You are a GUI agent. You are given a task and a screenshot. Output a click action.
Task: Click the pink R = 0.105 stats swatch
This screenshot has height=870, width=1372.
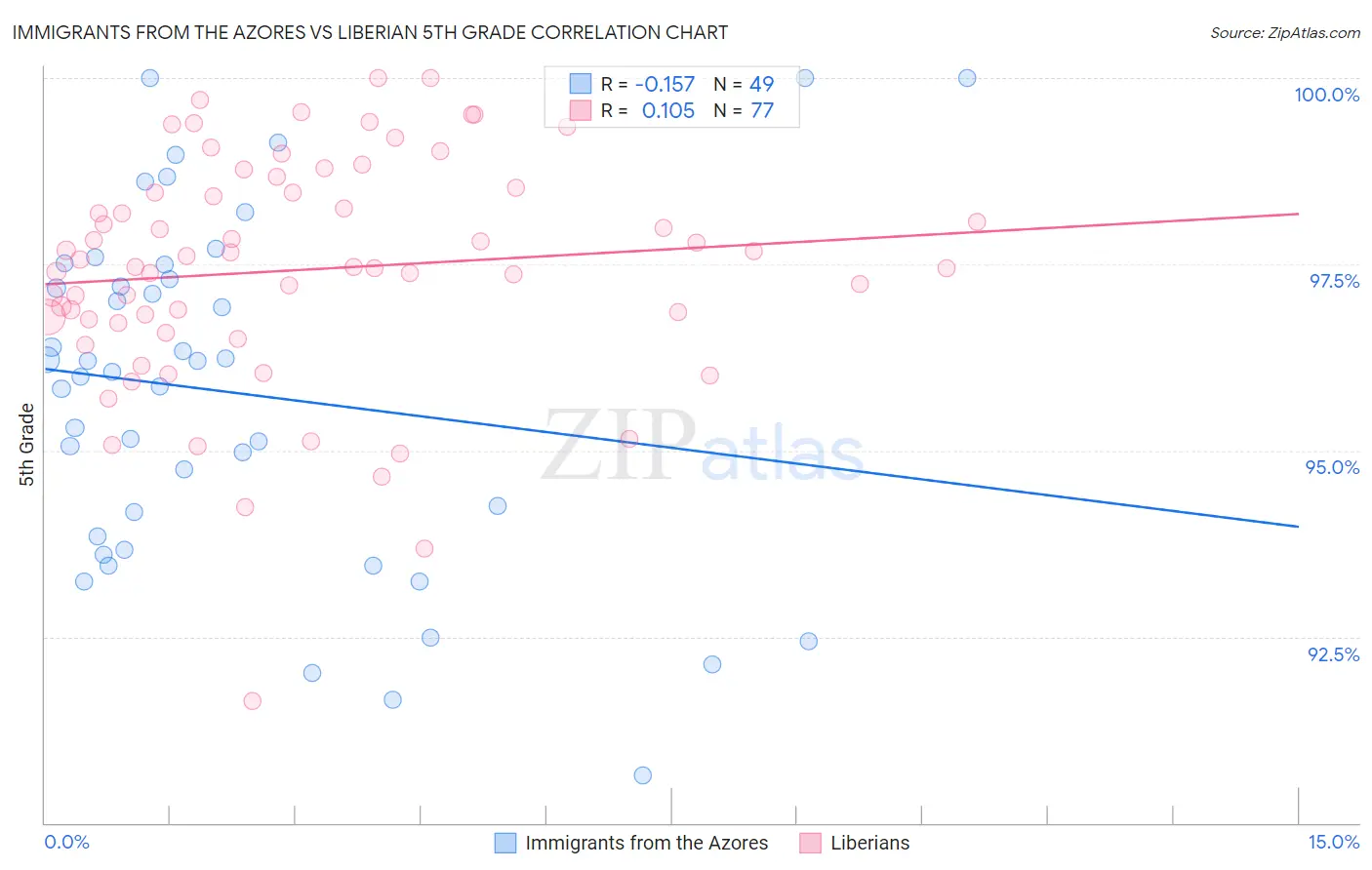581,110
